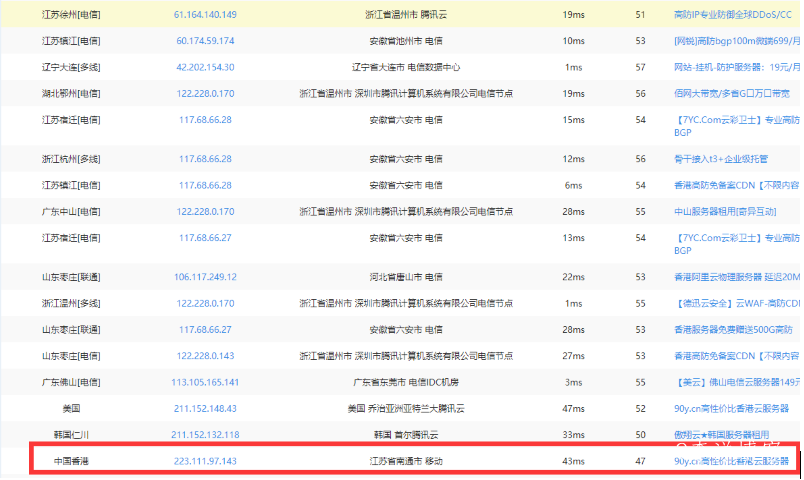Viewport: 804px width, 480px height.
Task: Open the 网站-挂机-防护服务器 19元 link
Action: (738, 67)
